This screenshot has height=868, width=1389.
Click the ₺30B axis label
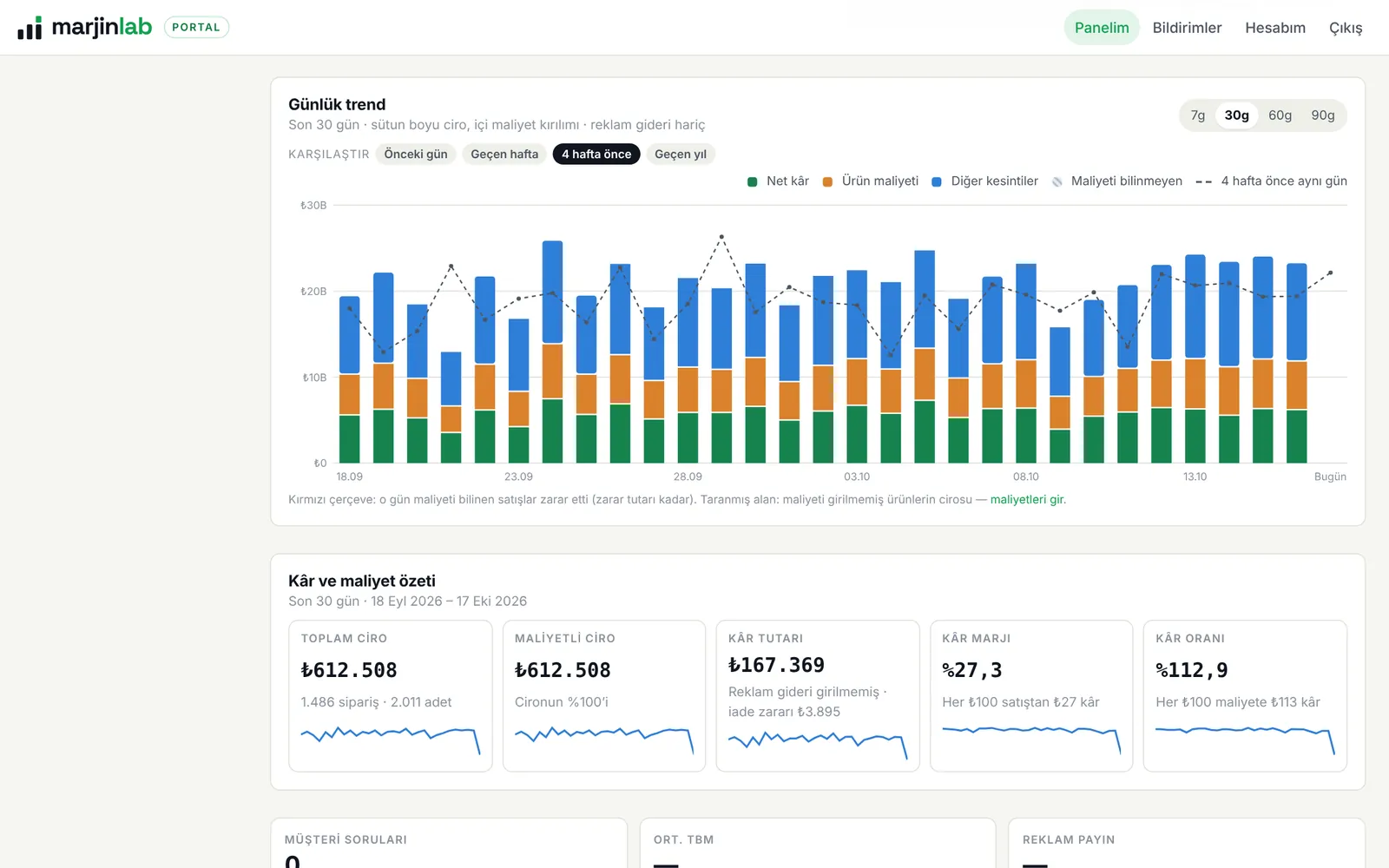313,206
